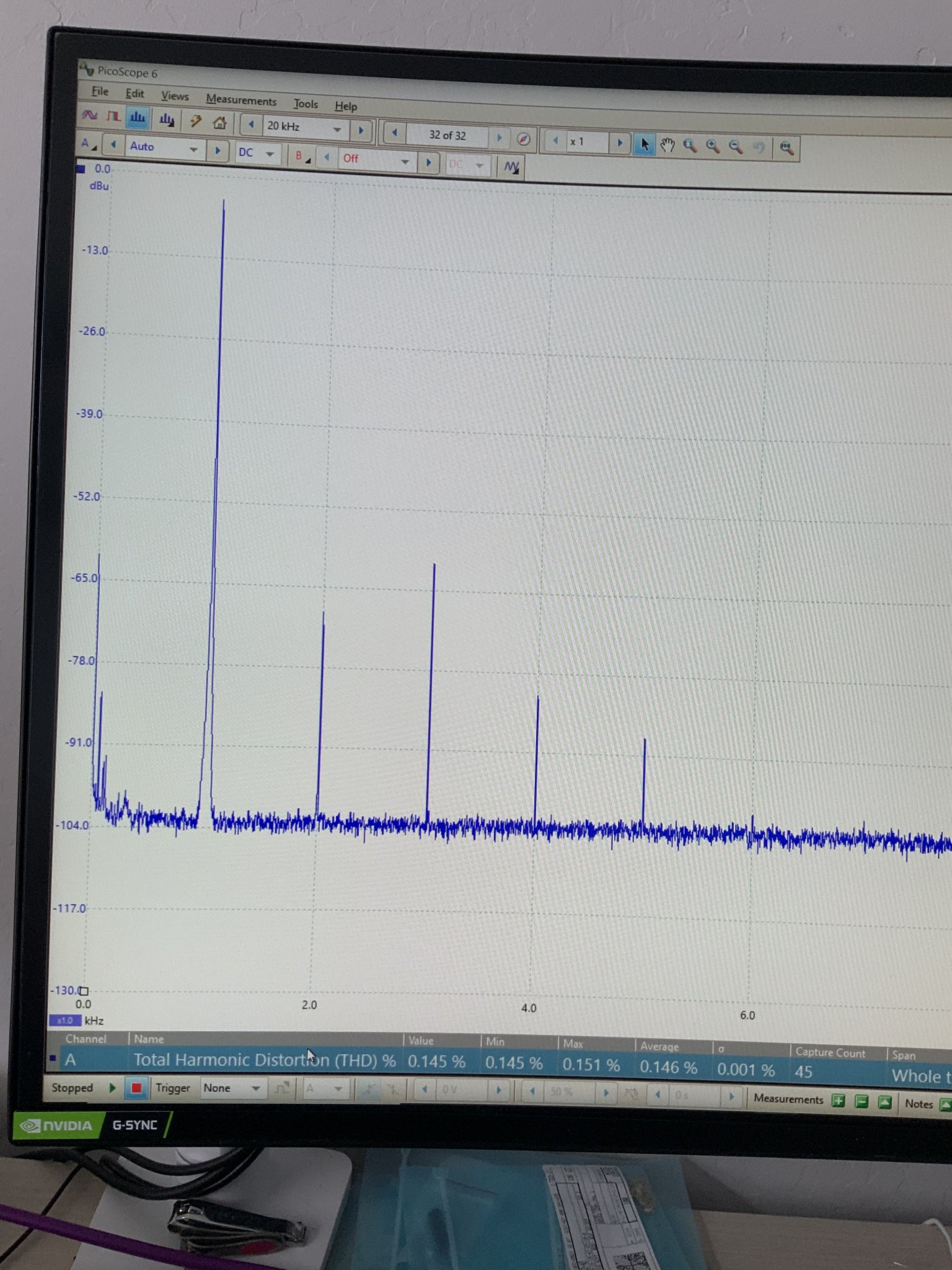
Task: Click the 32 of 32 buffer field
Action: tap(447, 135)
